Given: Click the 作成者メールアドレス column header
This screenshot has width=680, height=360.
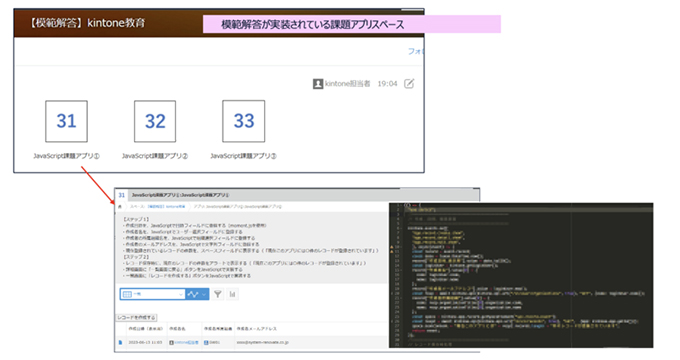Looking at the screenshot, I should pyautogui.click(x=257, y=329).
